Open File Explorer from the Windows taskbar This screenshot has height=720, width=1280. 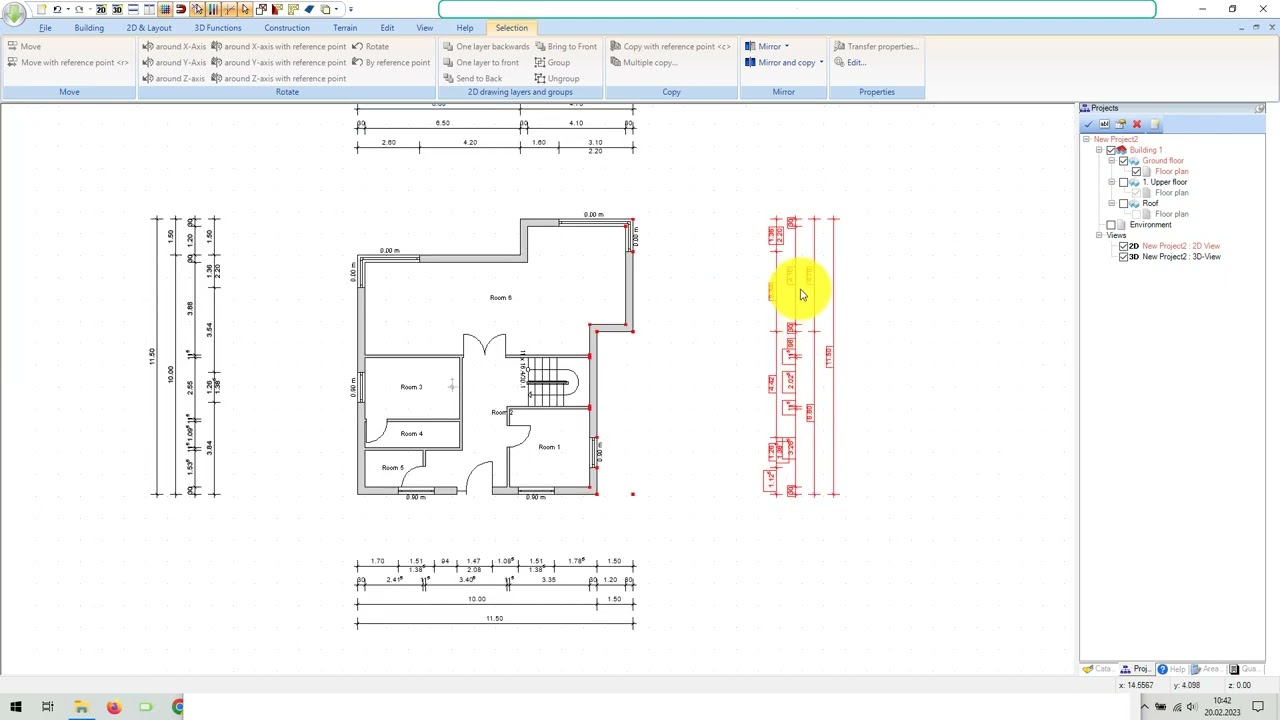tap(82, 707)
